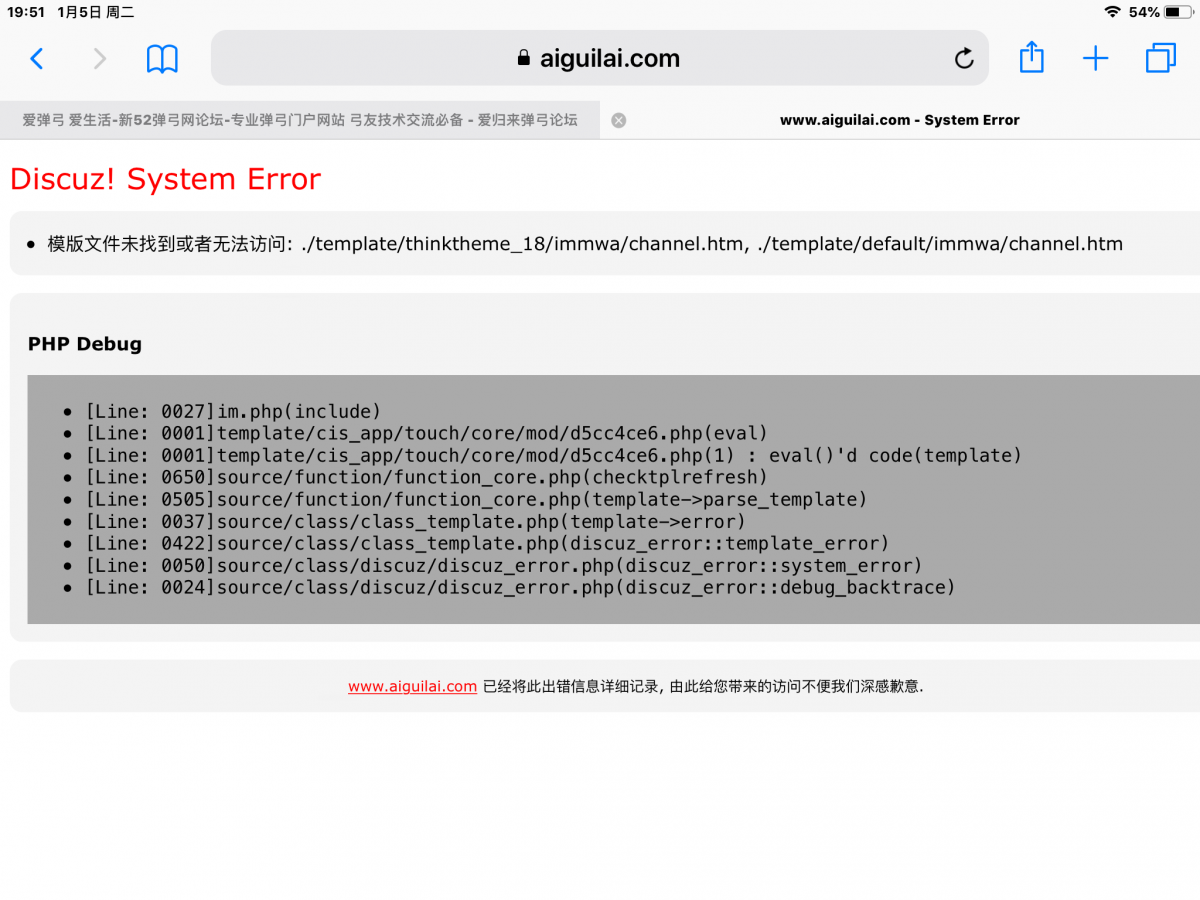Viewport: 1200px width, 900px height.
Task: Click the template->error debug line
Action: 416,521
